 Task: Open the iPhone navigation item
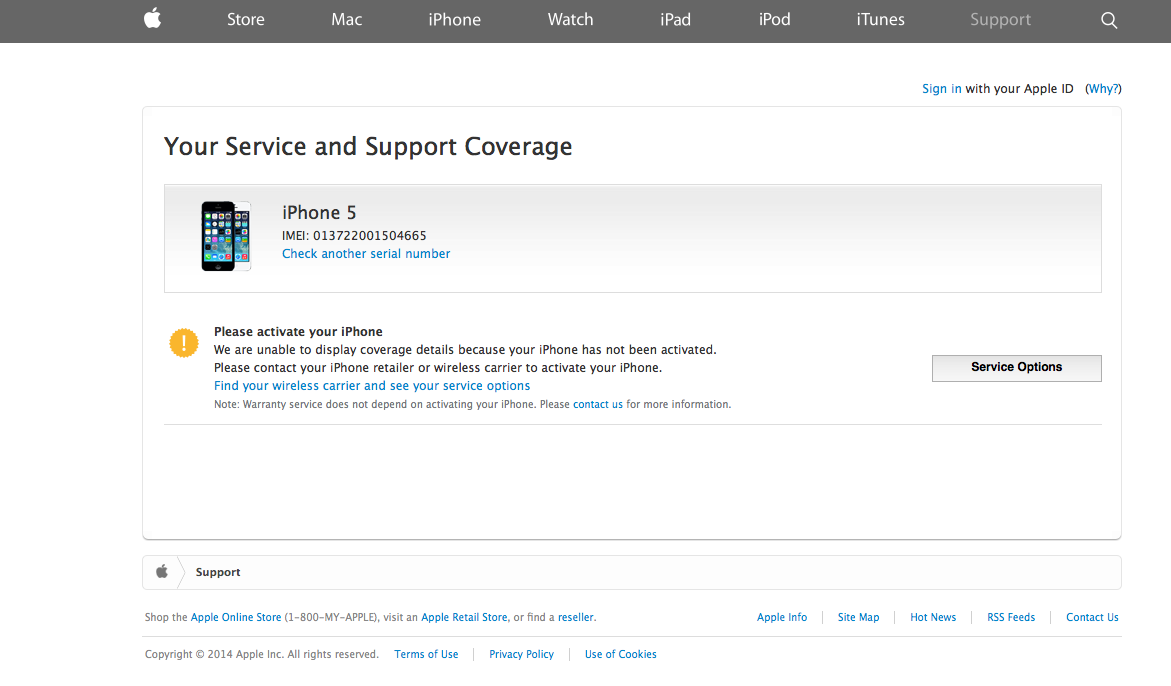coord(454,20)
